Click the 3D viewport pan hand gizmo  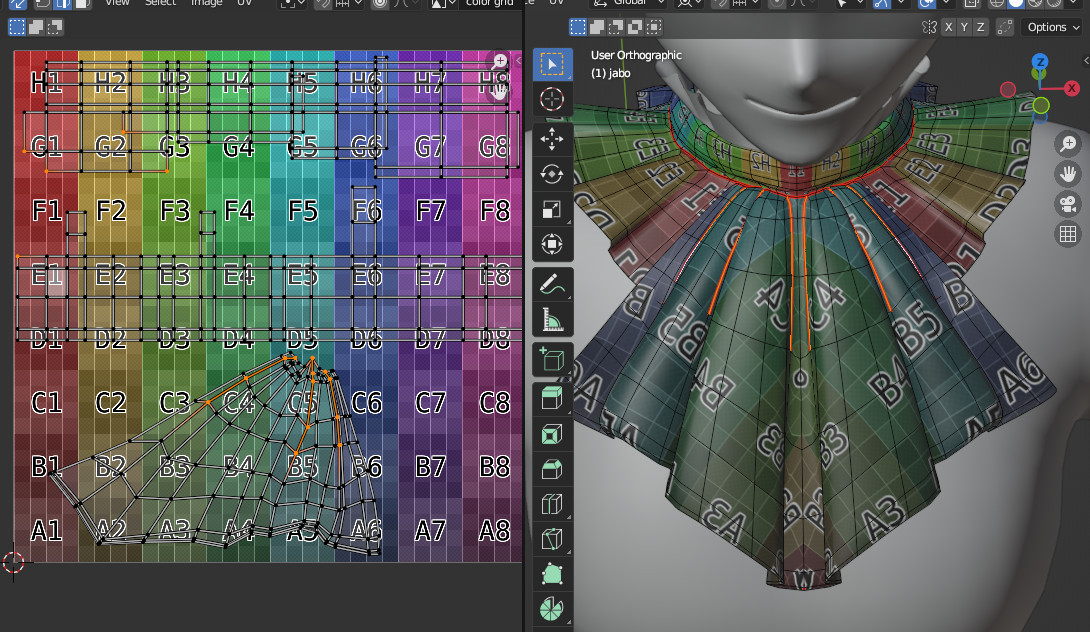1068,174
